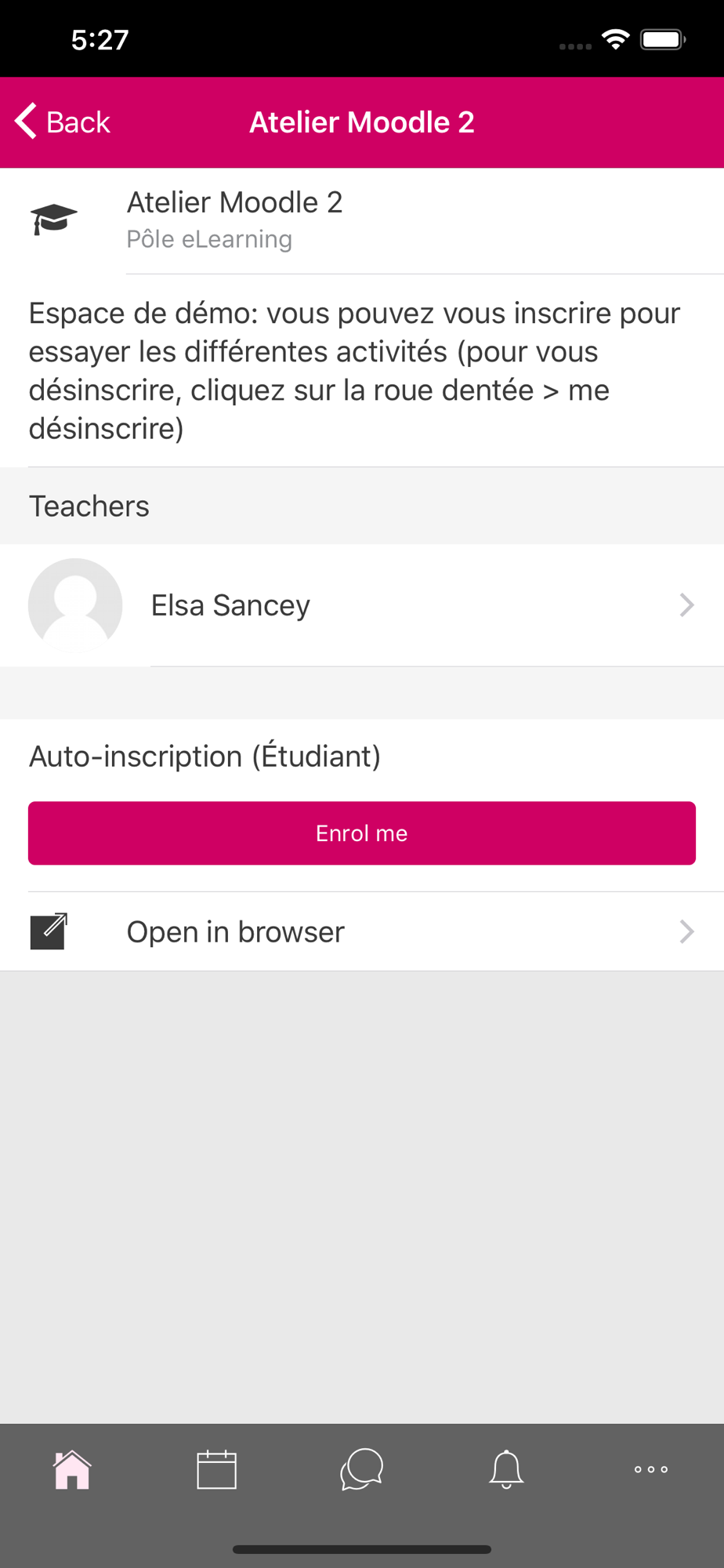Tap Open in browser text

[236, 932]
